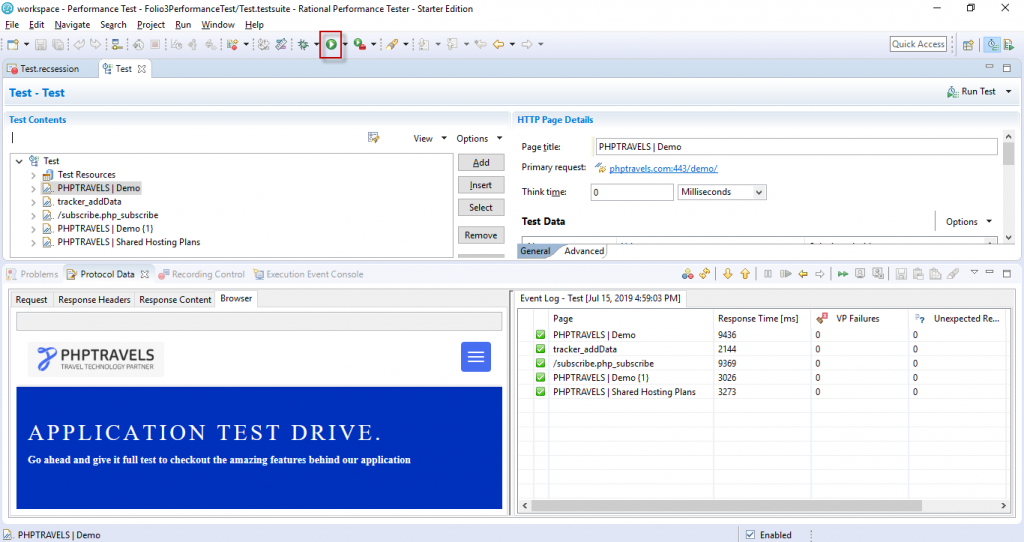Click the Add button
The height and width of the screenshot is (542, 1024).
pos(481,163)
